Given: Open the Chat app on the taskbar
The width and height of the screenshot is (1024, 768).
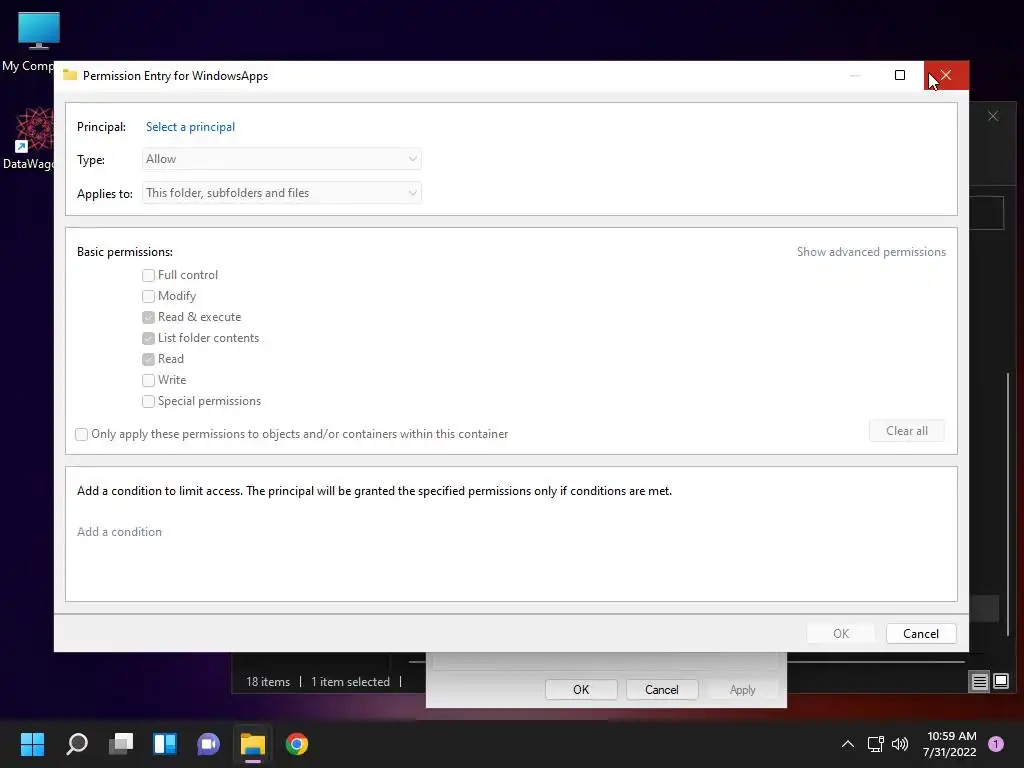Looking at the screenshot, I should (208, 744).
